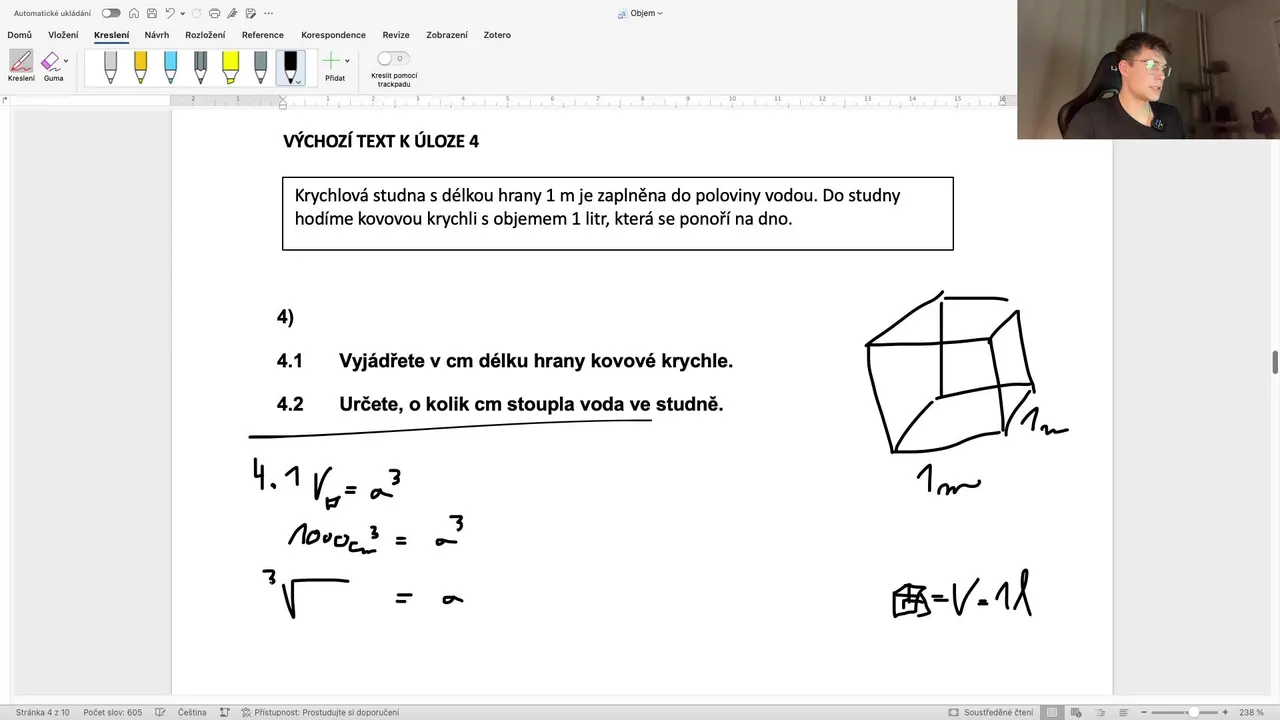Click the Undo arrow icon
The width and height of the screenshot is (1280, 720).
170,13
